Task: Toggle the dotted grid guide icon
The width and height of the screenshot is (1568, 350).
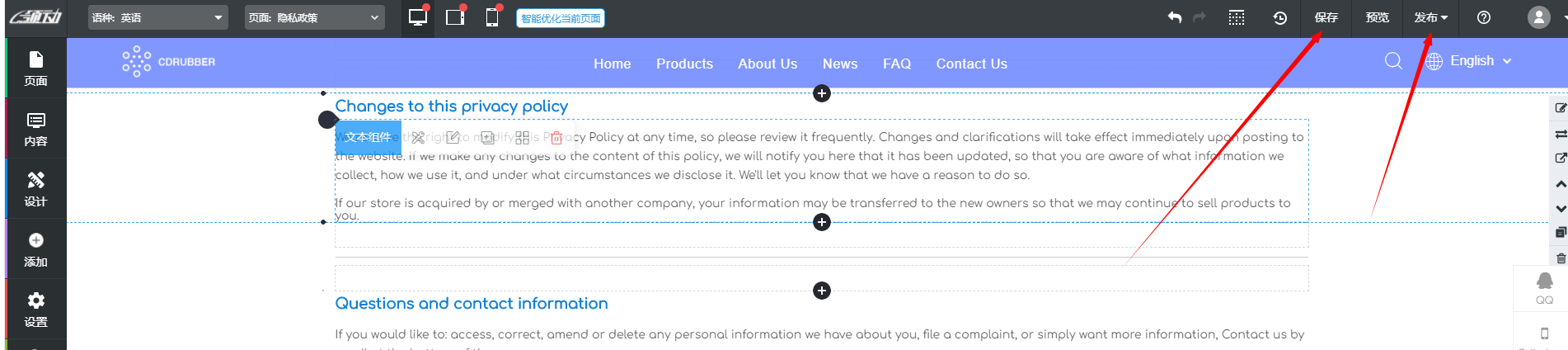Action: [1237, 17]
